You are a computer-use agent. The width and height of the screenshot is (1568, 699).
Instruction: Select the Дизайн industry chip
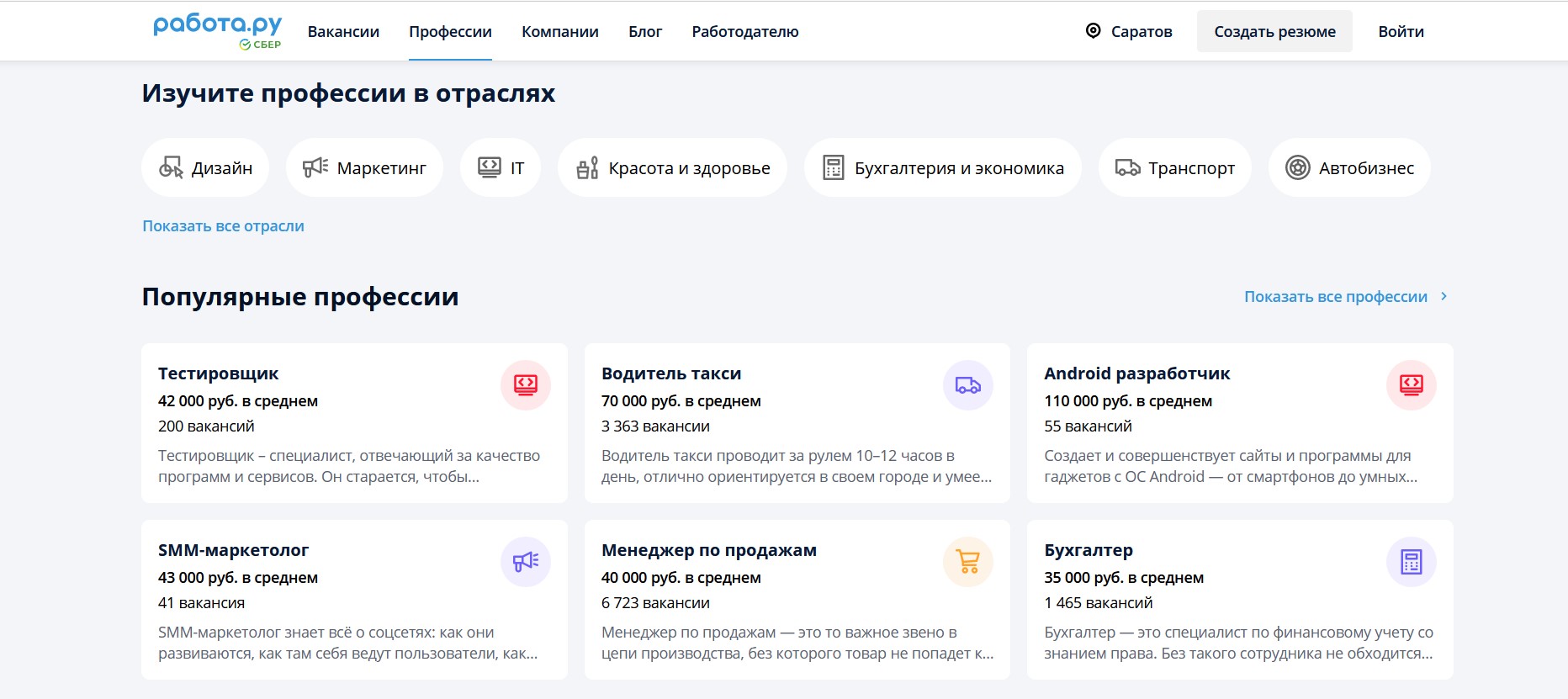coord(205,168)
